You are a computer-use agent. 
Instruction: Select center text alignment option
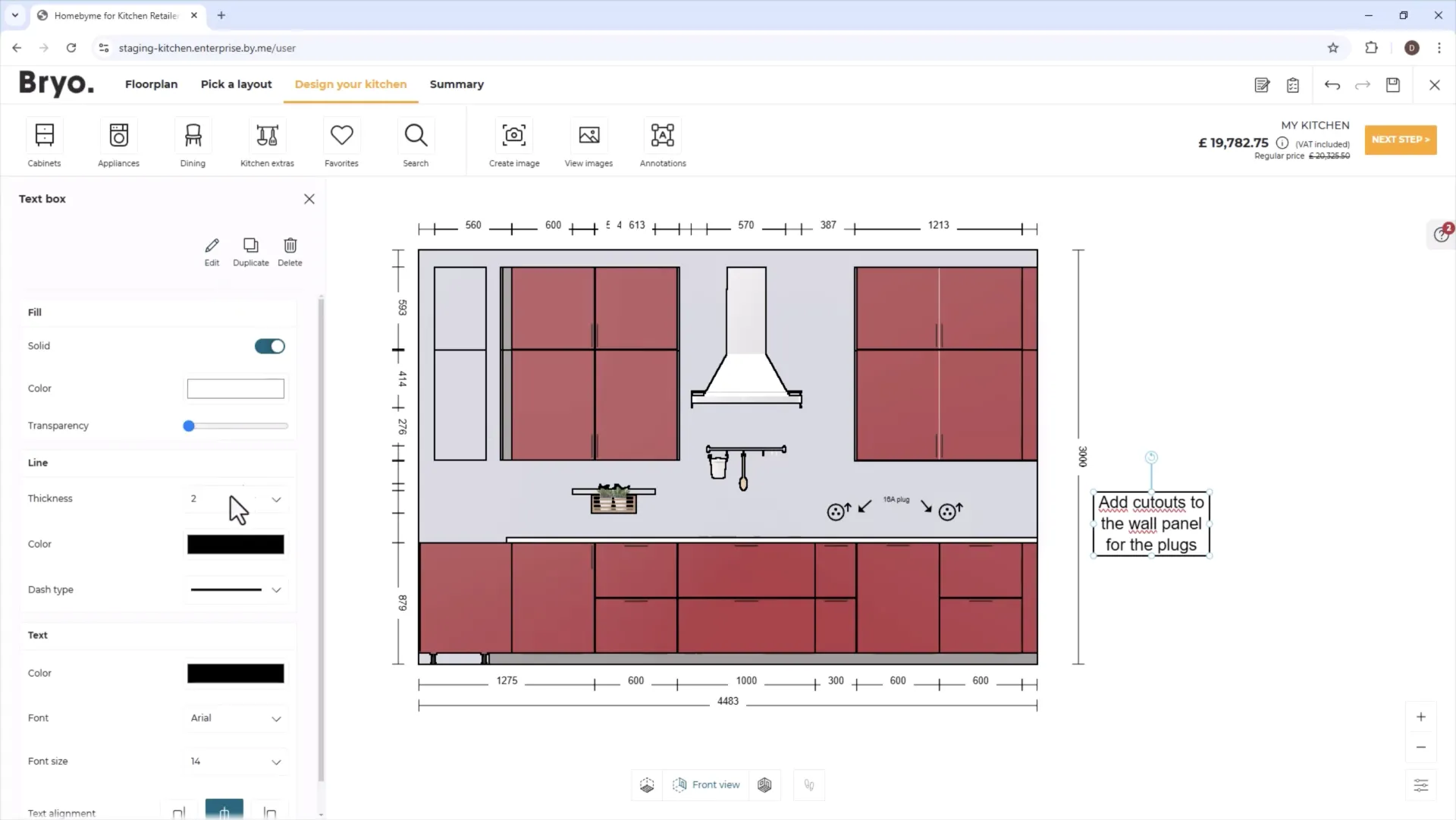224,811
